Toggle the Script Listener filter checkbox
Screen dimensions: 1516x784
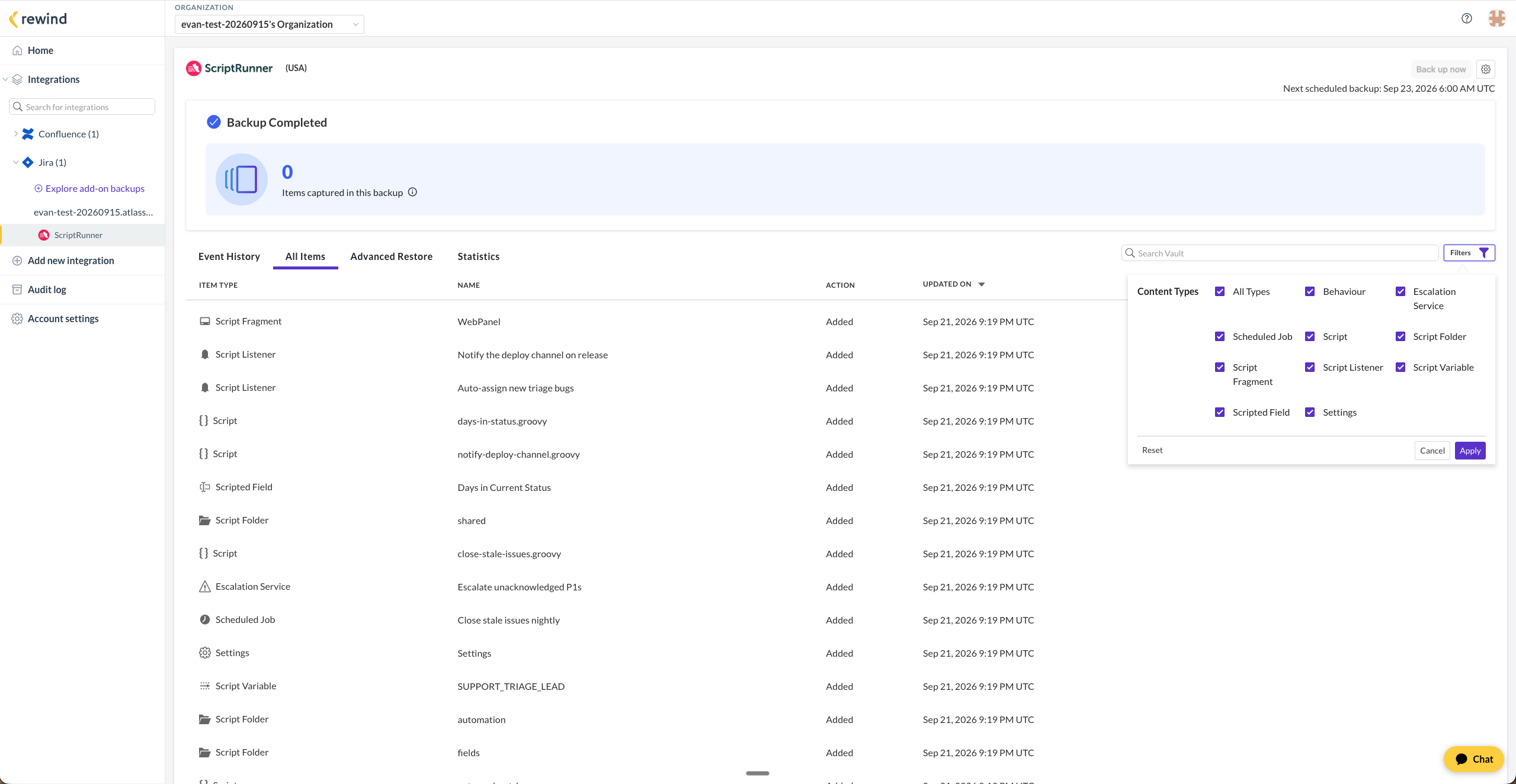(x=1310, y=367)
